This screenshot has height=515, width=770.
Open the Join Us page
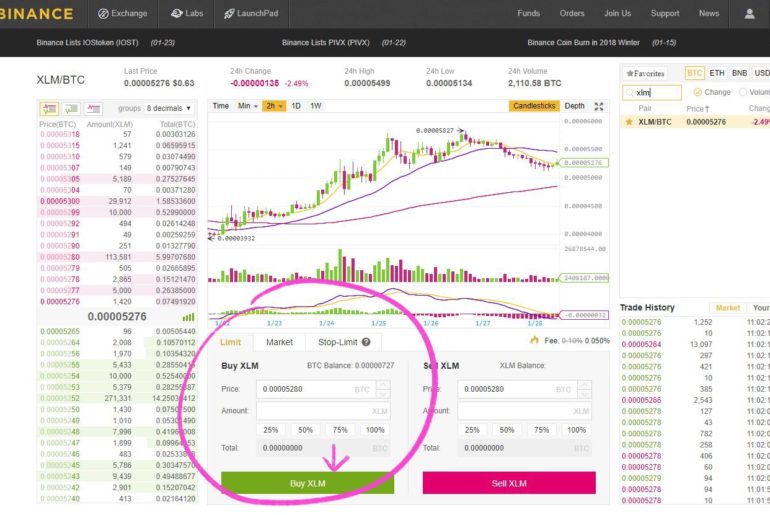[618, 14]
